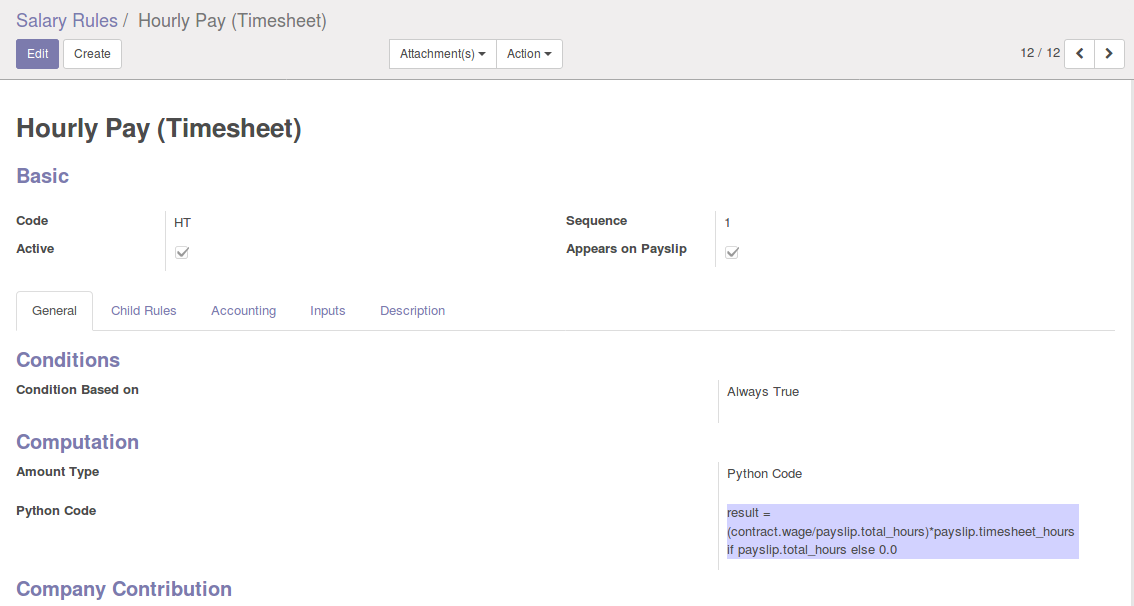
Task: Click the highlighted Python code text
Action: 901,531
